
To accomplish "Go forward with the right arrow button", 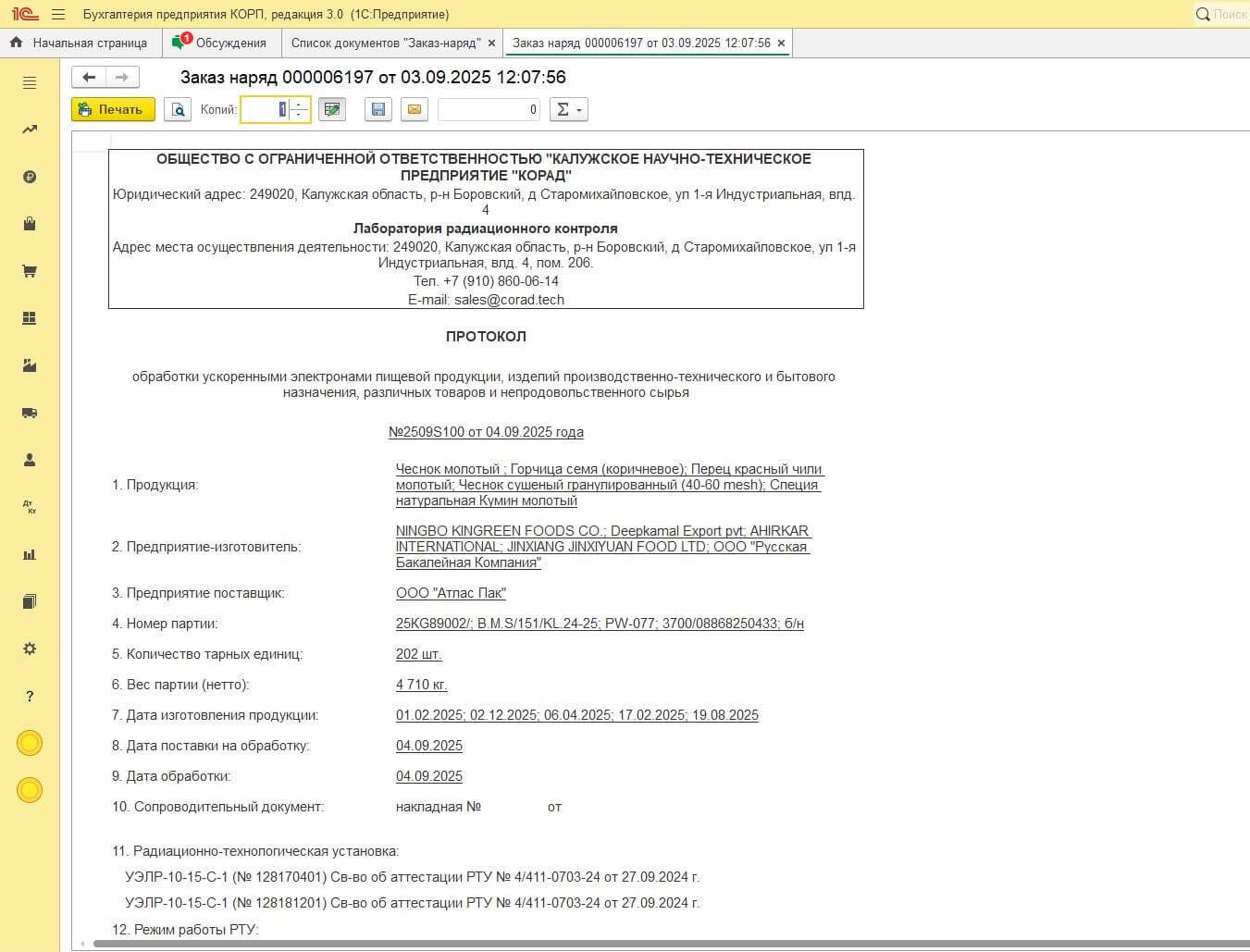I will [122, 77].
